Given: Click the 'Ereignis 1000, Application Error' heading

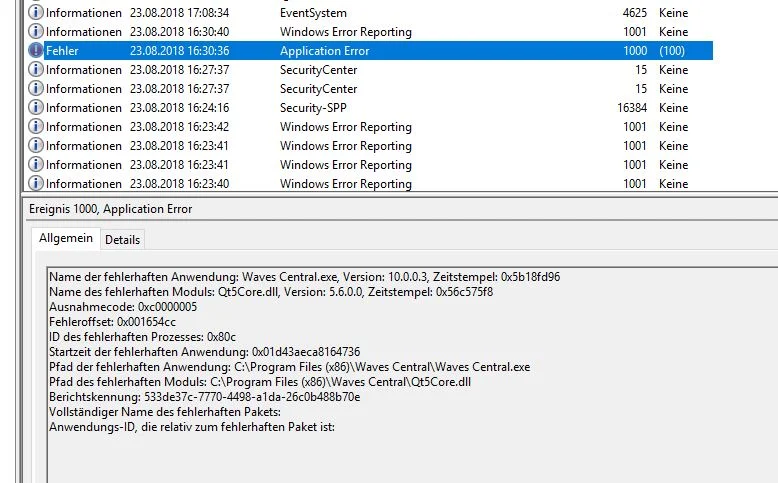Looking at the screenshot, I should [x=111, y=209].
